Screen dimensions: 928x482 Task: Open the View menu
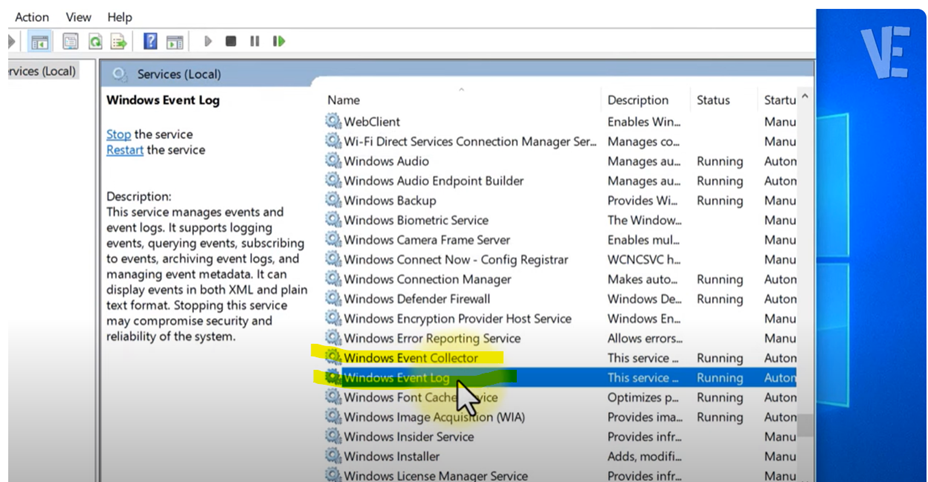point(78,17)
